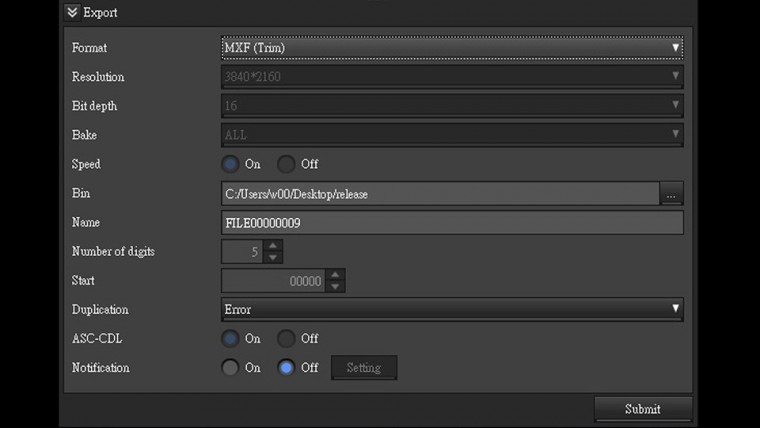Turn Speed Off

[x=287, y=164]
